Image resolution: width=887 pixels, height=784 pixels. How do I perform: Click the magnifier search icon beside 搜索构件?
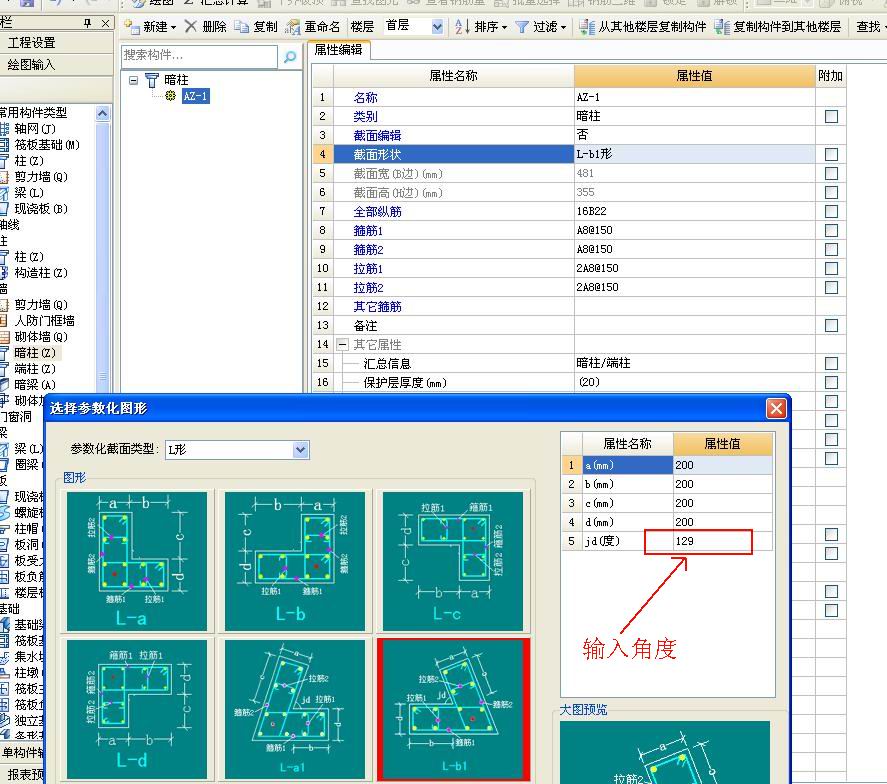point(290,56)
